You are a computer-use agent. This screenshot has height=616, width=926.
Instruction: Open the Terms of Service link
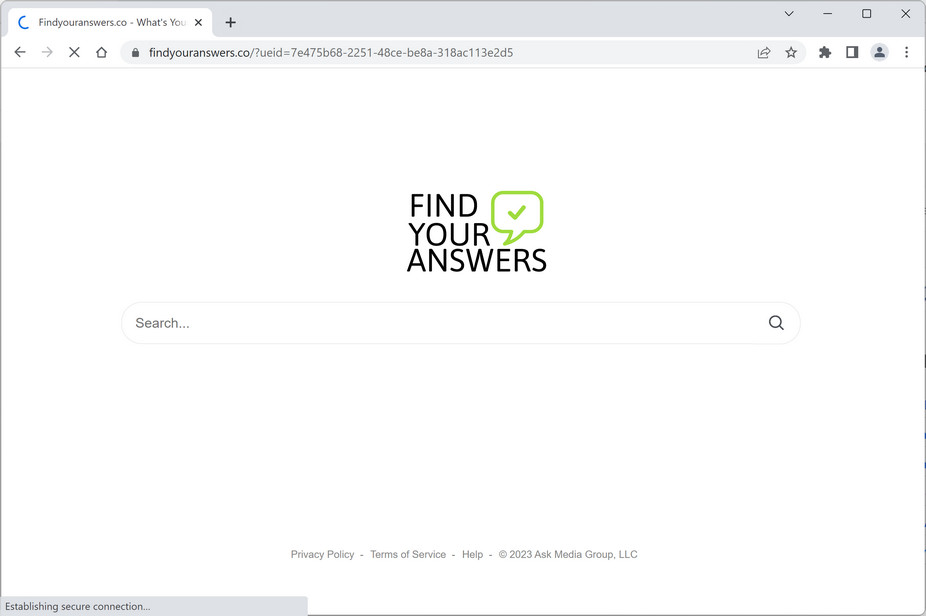[x=408, y=554]
